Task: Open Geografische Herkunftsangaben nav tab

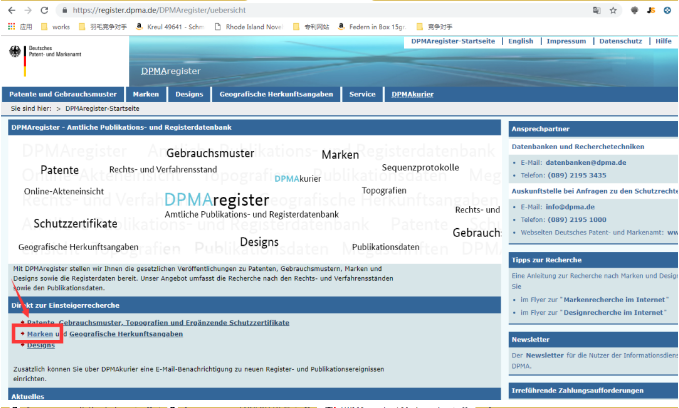Action: pyautogui.click(x=276, y=94)
